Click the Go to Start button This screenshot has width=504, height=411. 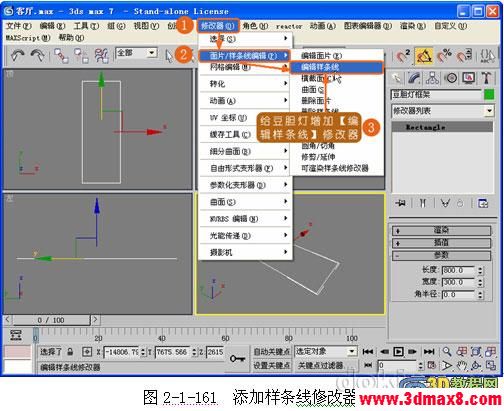368,352
